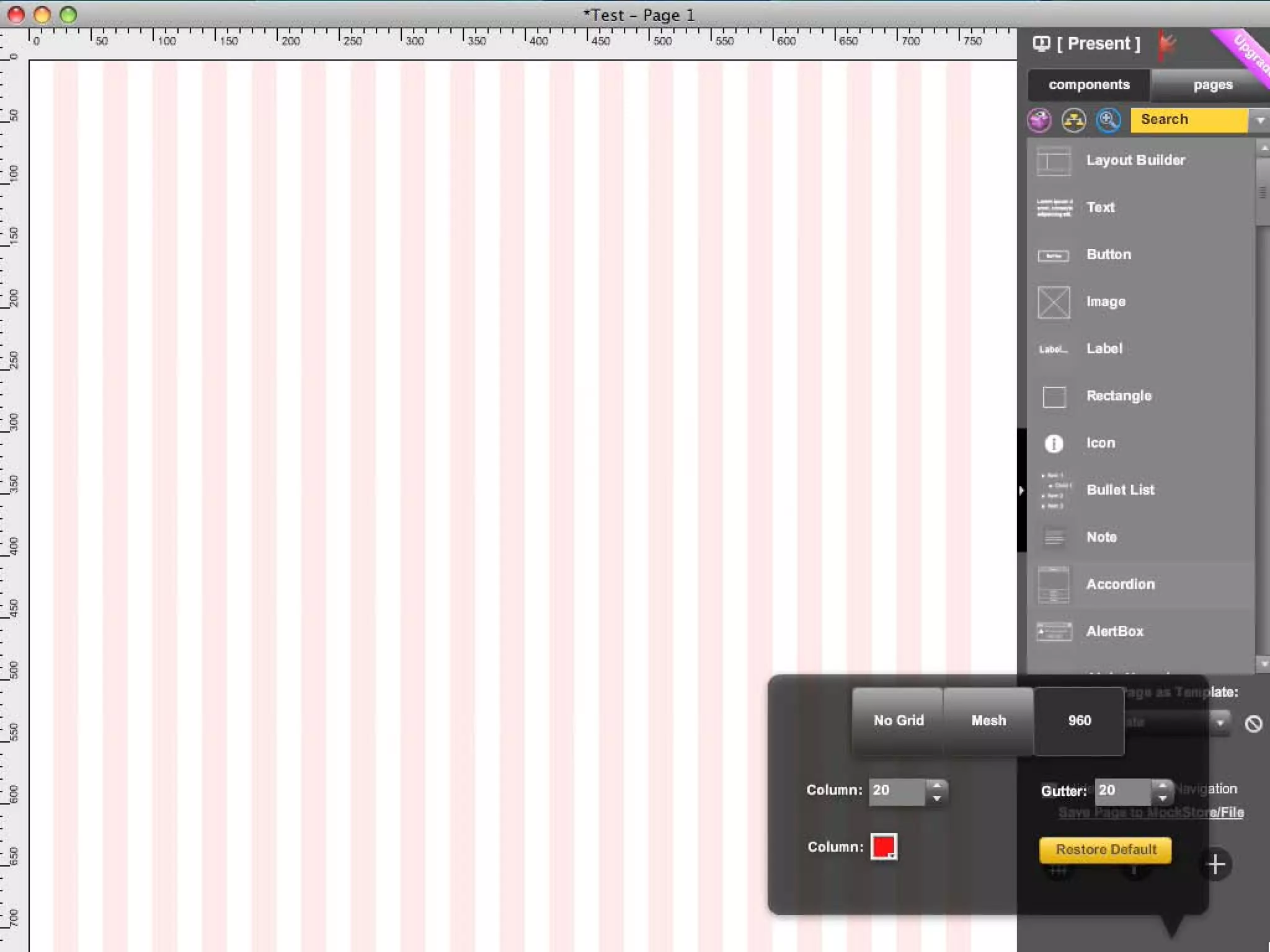
Task: Switch to the pages tab
Action: tap(1212, 85)
